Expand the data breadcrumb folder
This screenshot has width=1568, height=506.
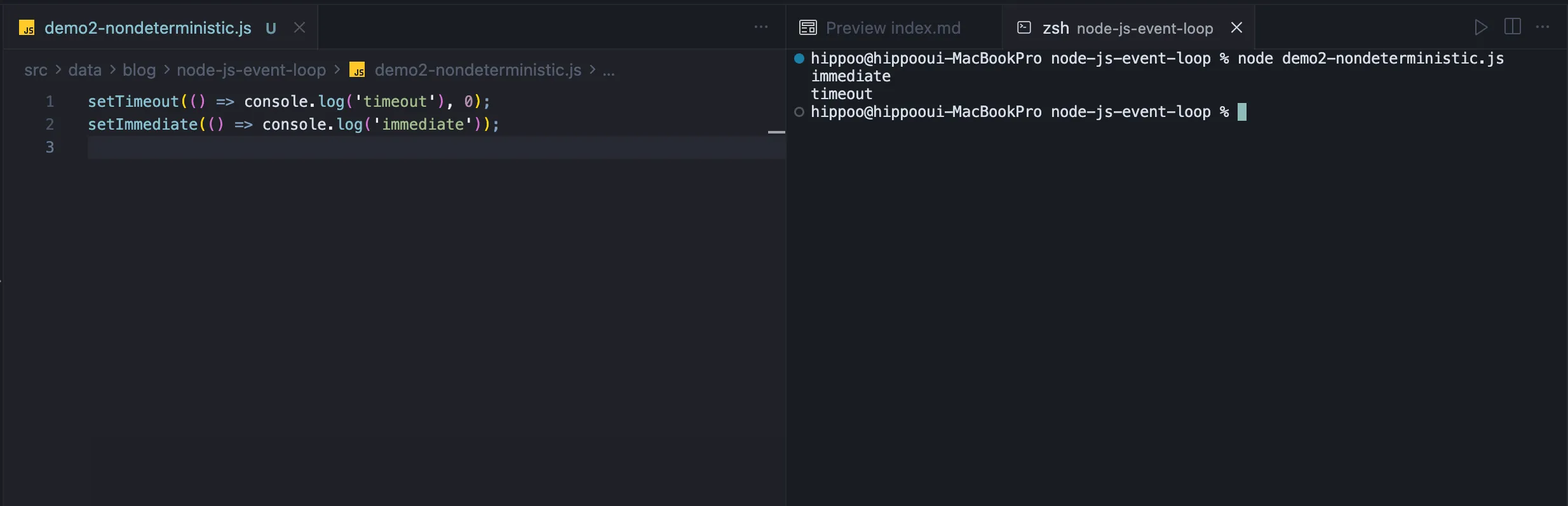tap(84, 71)
